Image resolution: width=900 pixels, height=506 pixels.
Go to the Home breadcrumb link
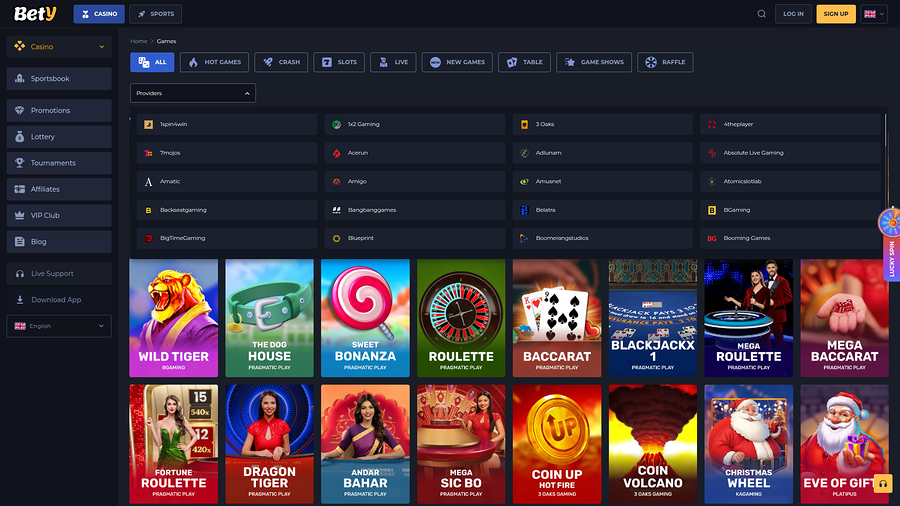click(x=138, y=41)
